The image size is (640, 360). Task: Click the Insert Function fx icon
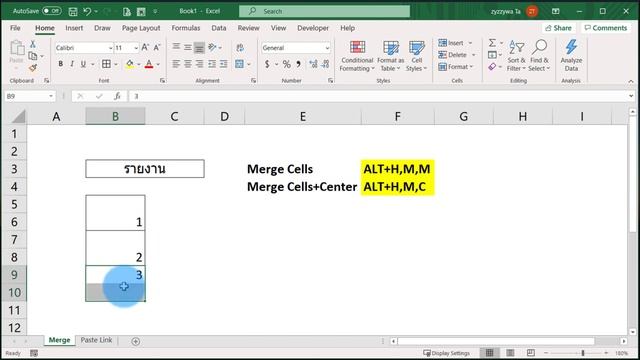(117, 96)
